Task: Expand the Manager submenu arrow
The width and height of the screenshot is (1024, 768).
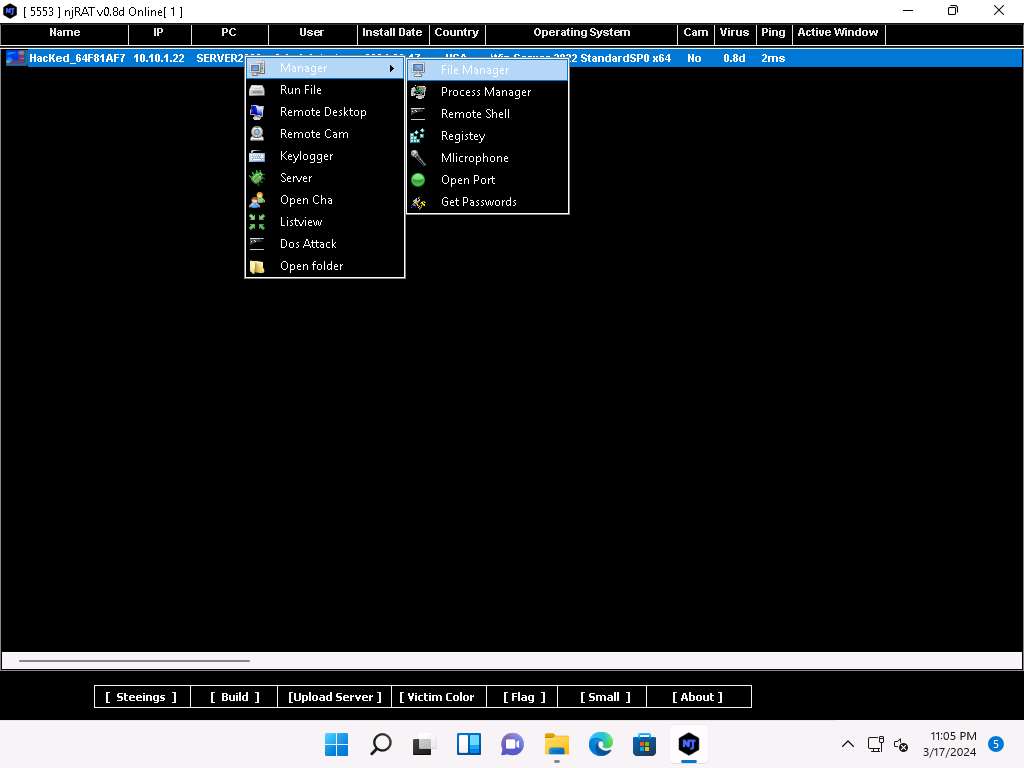Action: [392, 68]
